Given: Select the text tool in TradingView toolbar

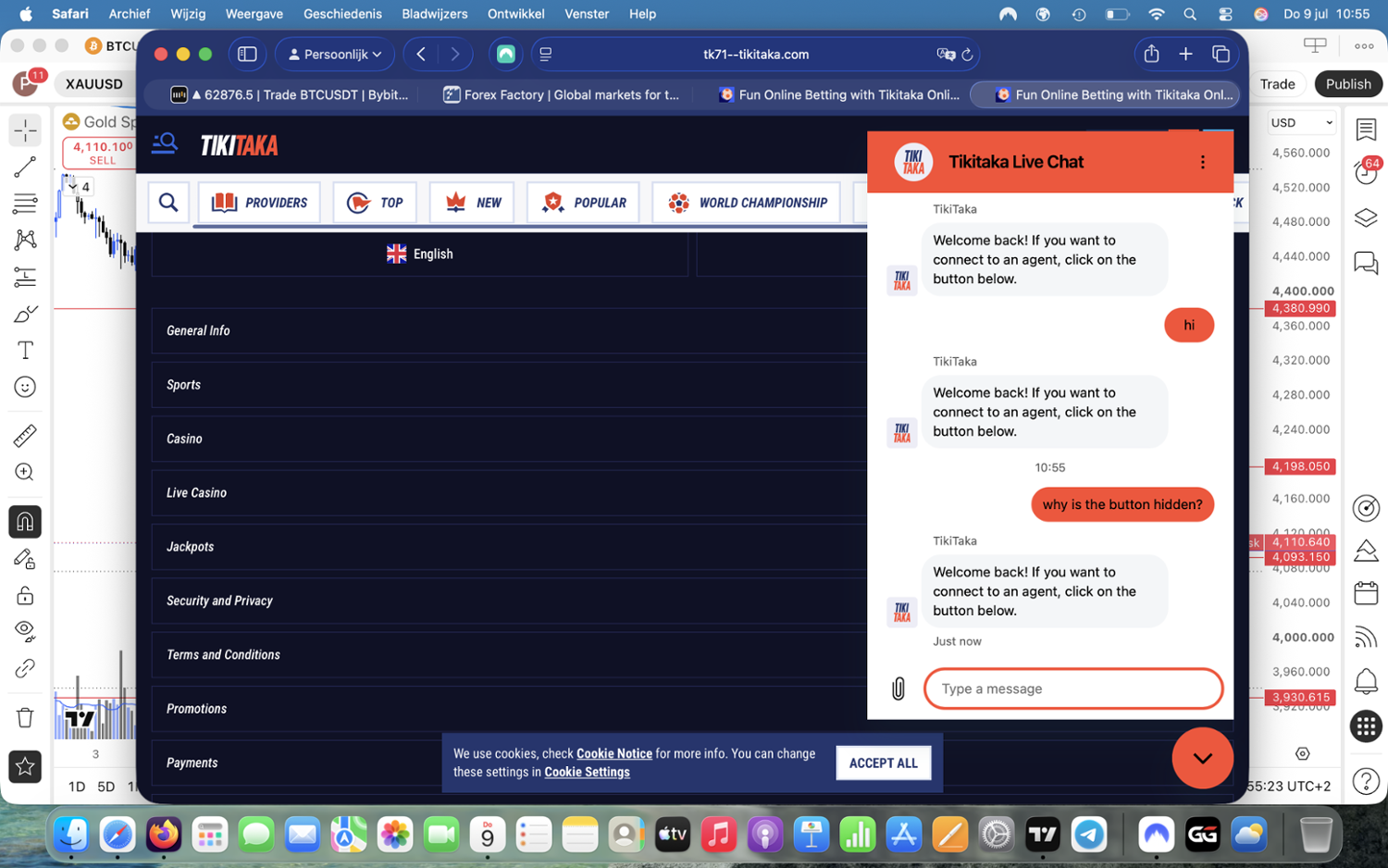Looking at the screenshot, I should pyautogui.click(x=25, y=351).
